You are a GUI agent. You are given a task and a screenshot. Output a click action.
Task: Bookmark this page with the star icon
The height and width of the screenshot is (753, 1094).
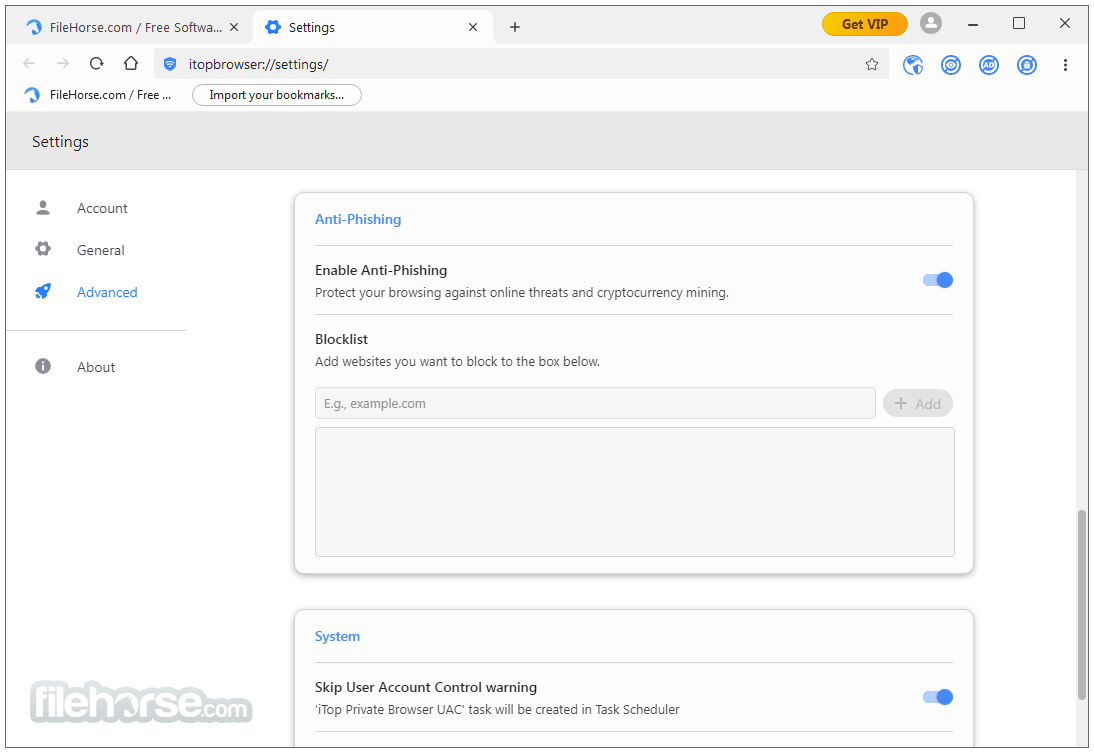(x=871, y=64)
